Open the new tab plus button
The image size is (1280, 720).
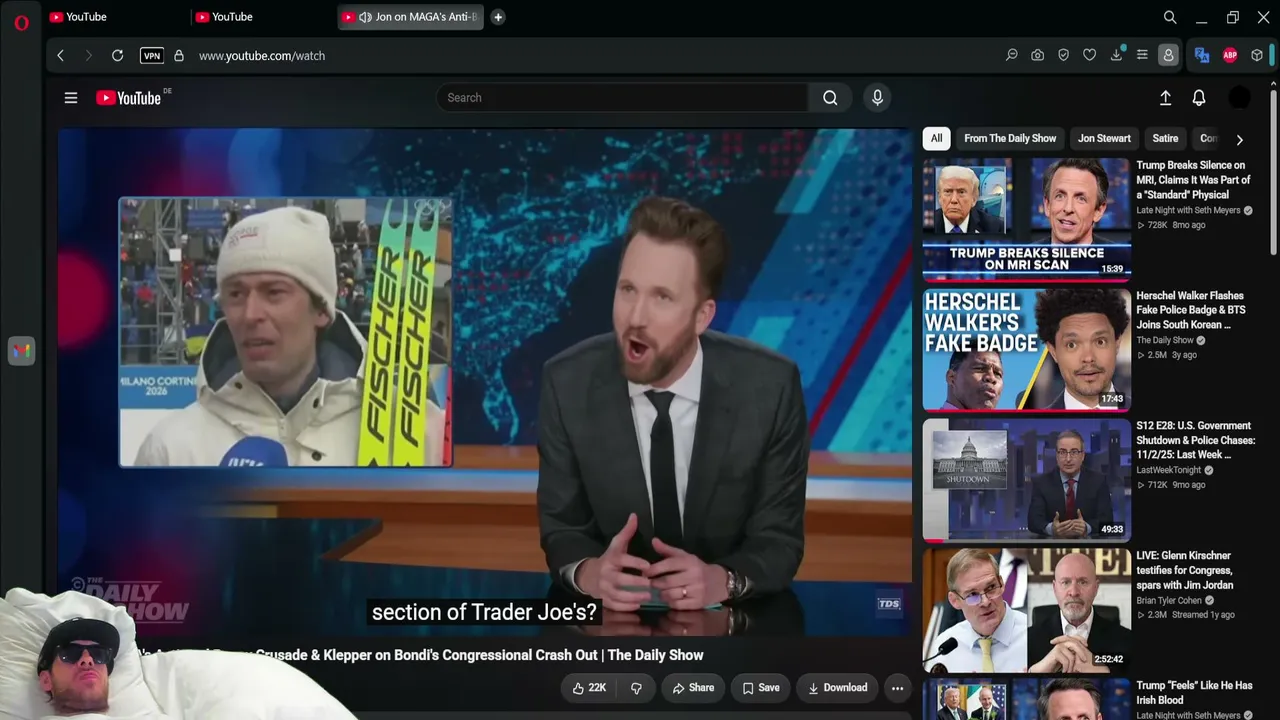pos(498,17)
